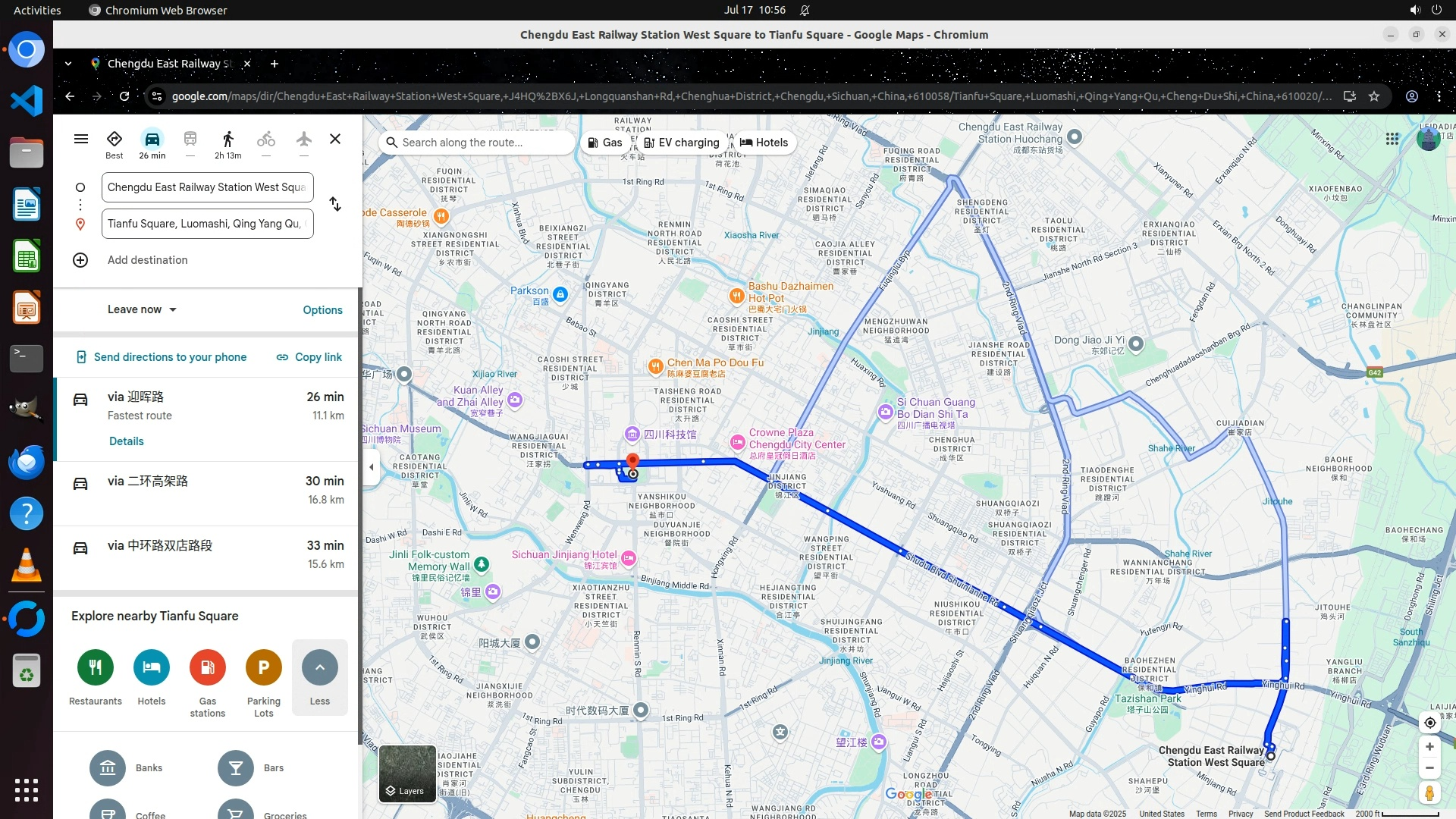Toggle the EV charging filter chip
This screenshot has width=1456, height=819.
(x=681, y=143)
